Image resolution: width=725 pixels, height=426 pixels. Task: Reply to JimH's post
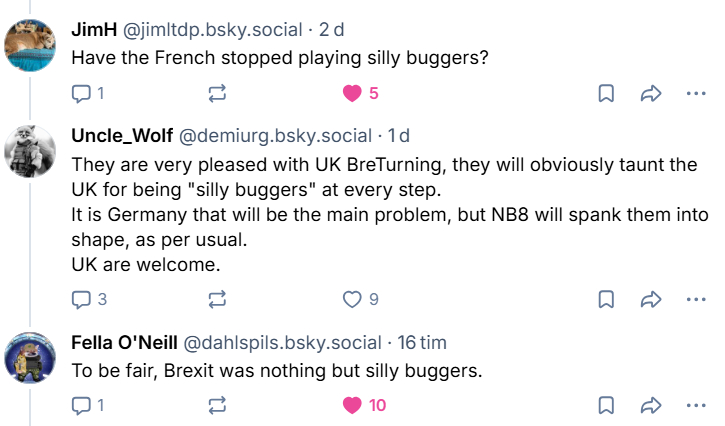82,94
